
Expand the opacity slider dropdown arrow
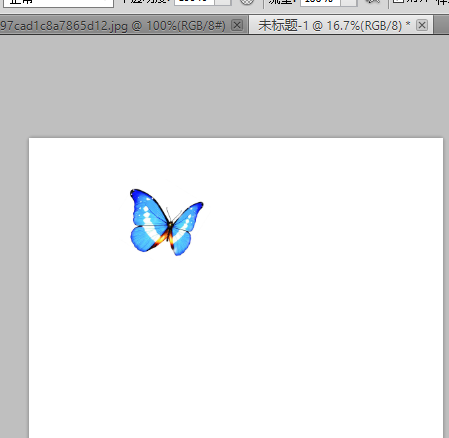(223, 2)
